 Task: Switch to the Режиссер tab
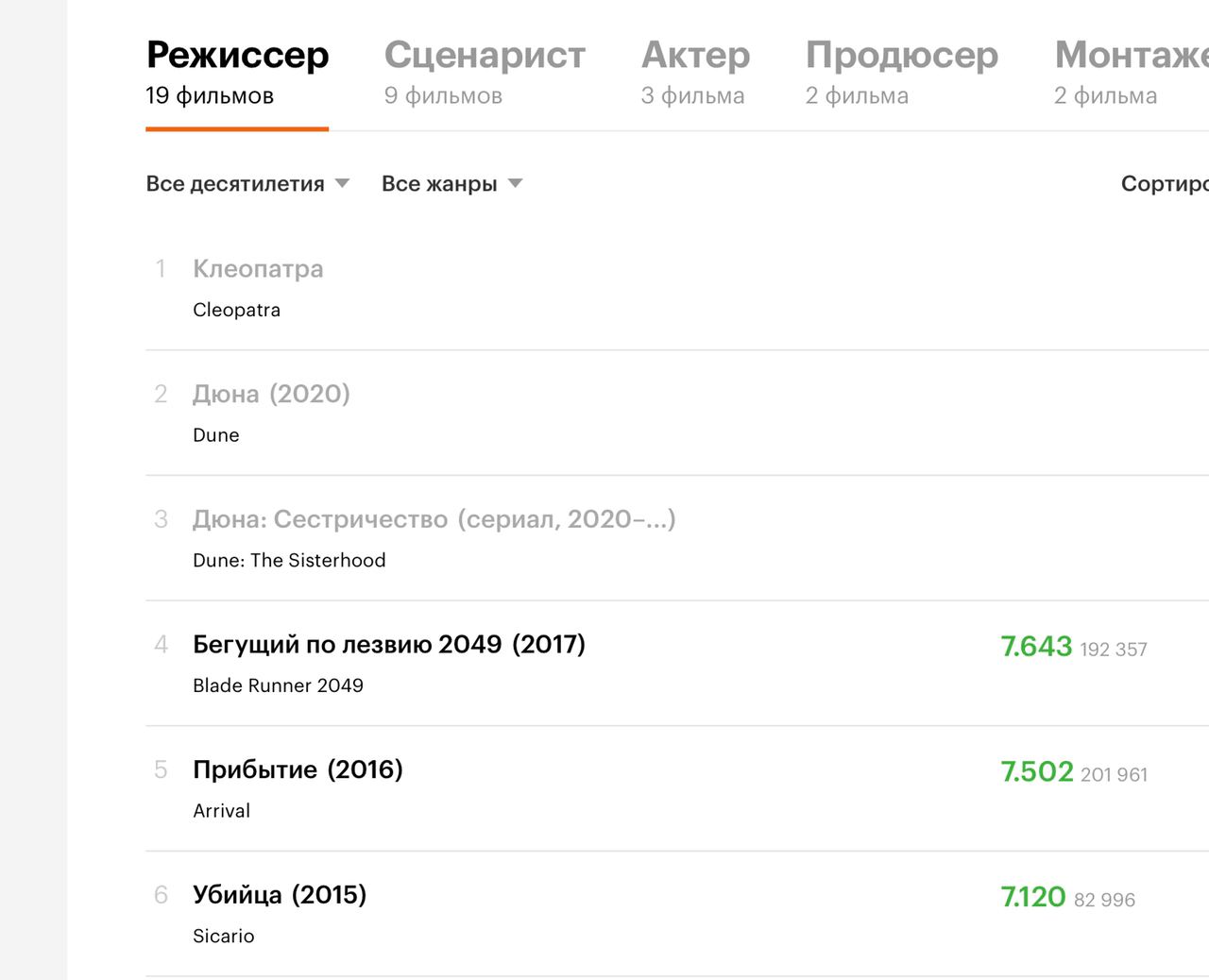237,73
